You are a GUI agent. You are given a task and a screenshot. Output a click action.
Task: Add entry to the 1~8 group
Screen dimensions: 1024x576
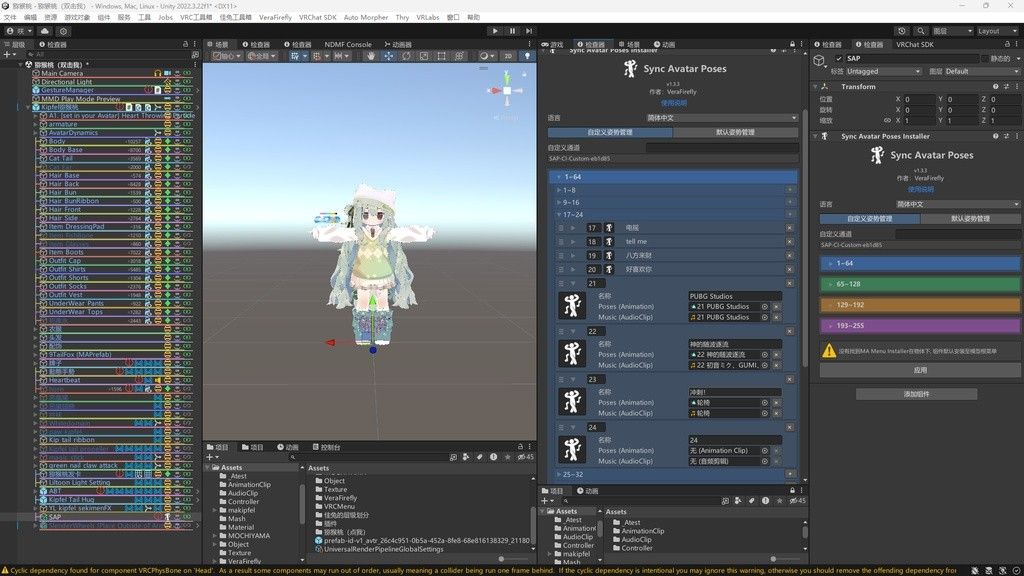(x=790, y=190)
